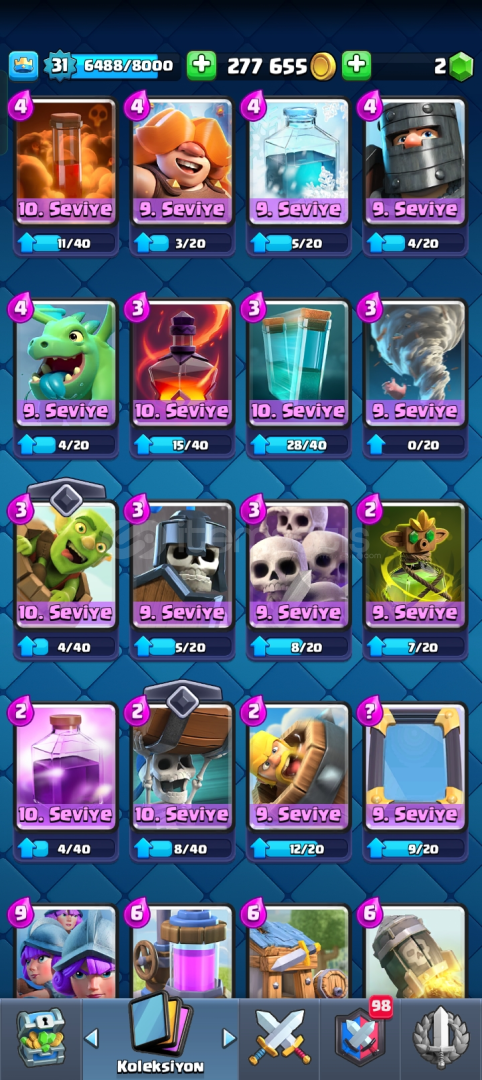Tap the green gem icon
This screenshot has width=482, height=1080.
(x=461, y=66)
